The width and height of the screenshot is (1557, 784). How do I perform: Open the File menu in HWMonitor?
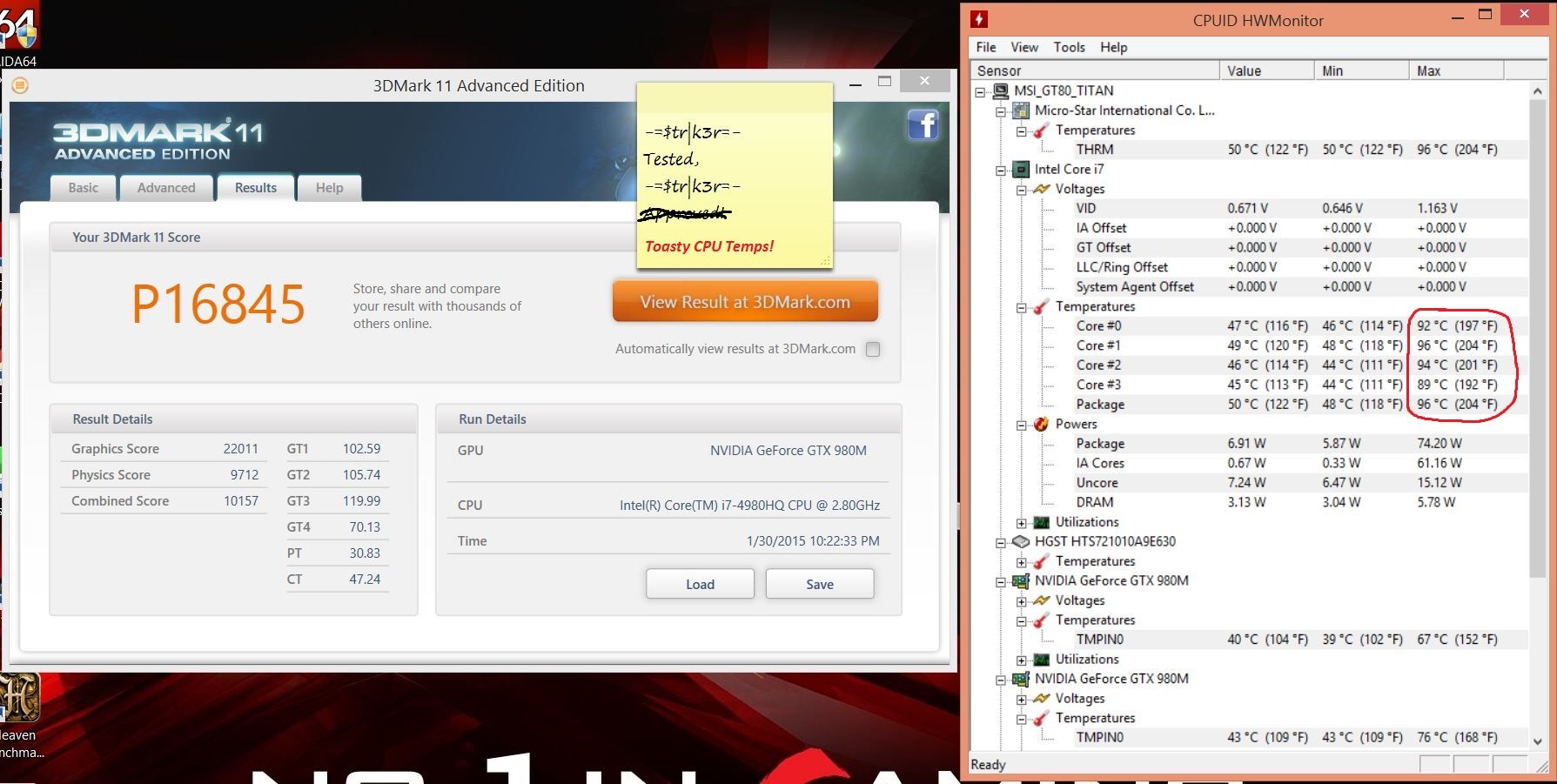pyautogui.click(x=986, y=47)
